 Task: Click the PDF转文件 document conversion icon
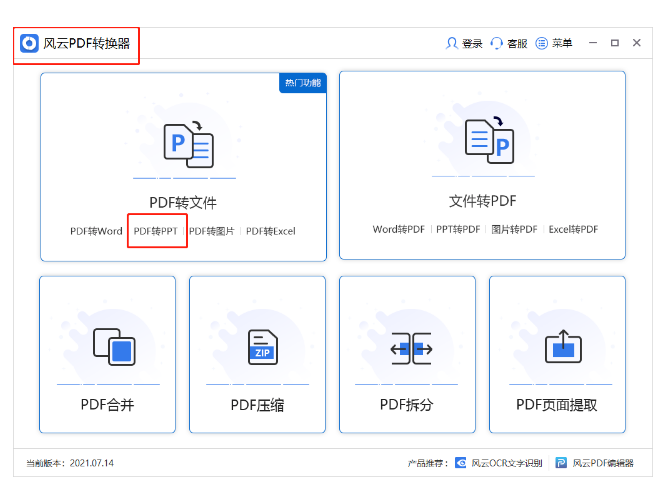click(x=189, y=145)
